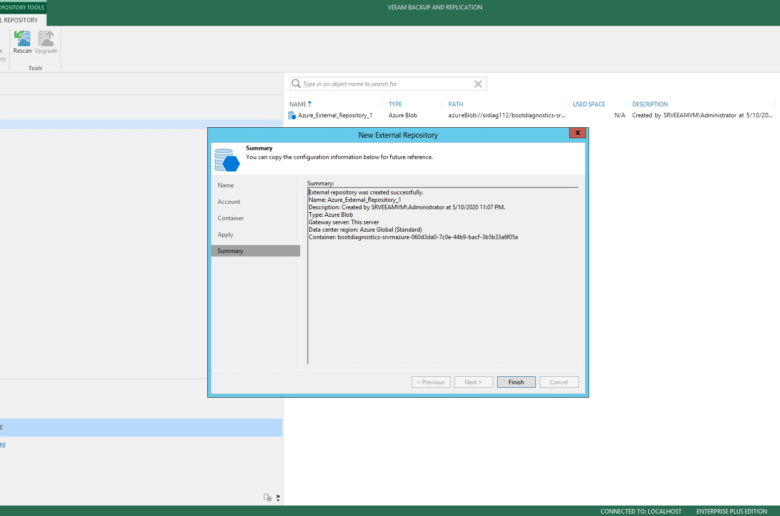Click the navigation pane options icon

[x=267, y=497]
